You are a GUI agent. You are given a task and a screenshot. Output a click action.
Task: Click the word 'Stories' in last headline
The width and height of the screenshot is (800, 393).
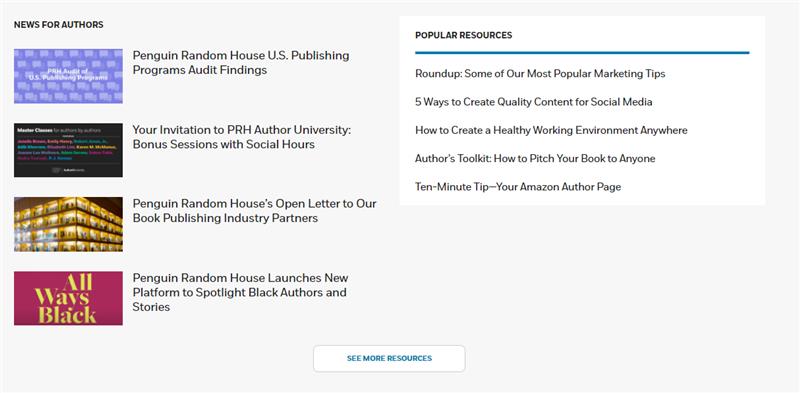point(151,307)
